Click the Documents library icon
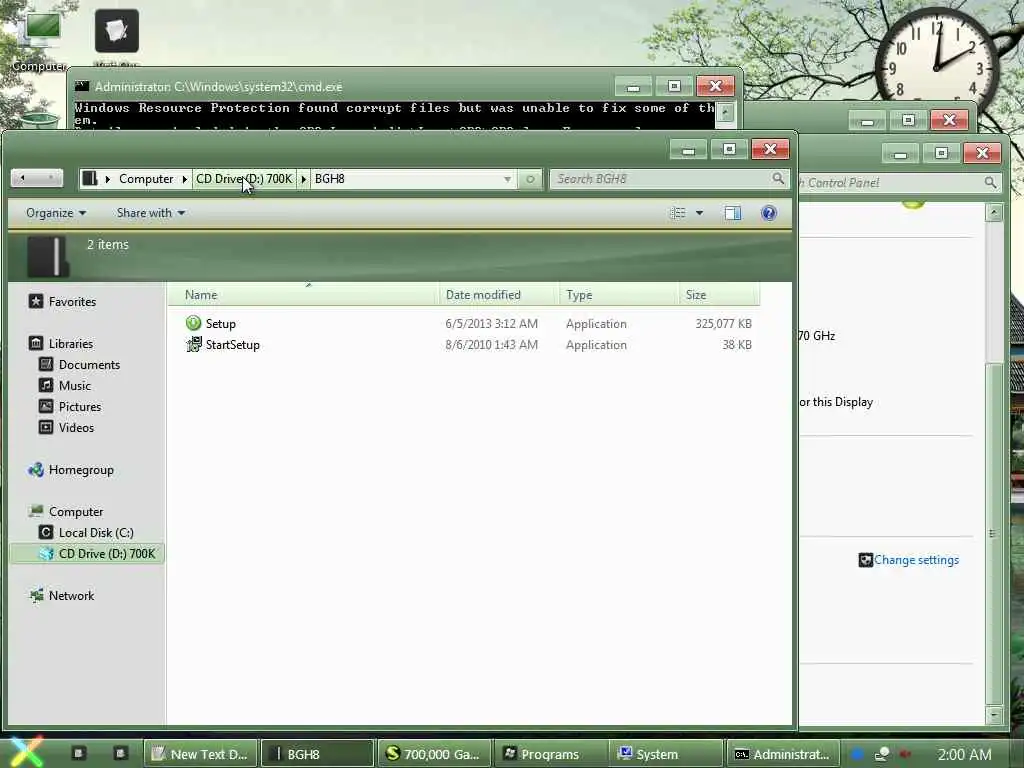 [46, 364]
